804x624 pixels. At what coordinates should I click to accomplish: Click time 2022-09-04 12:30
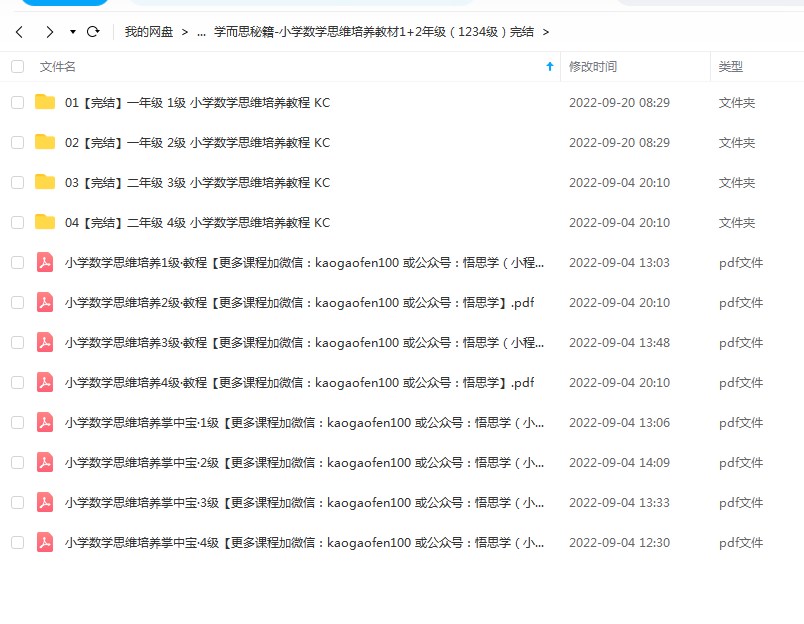point(619,542)
